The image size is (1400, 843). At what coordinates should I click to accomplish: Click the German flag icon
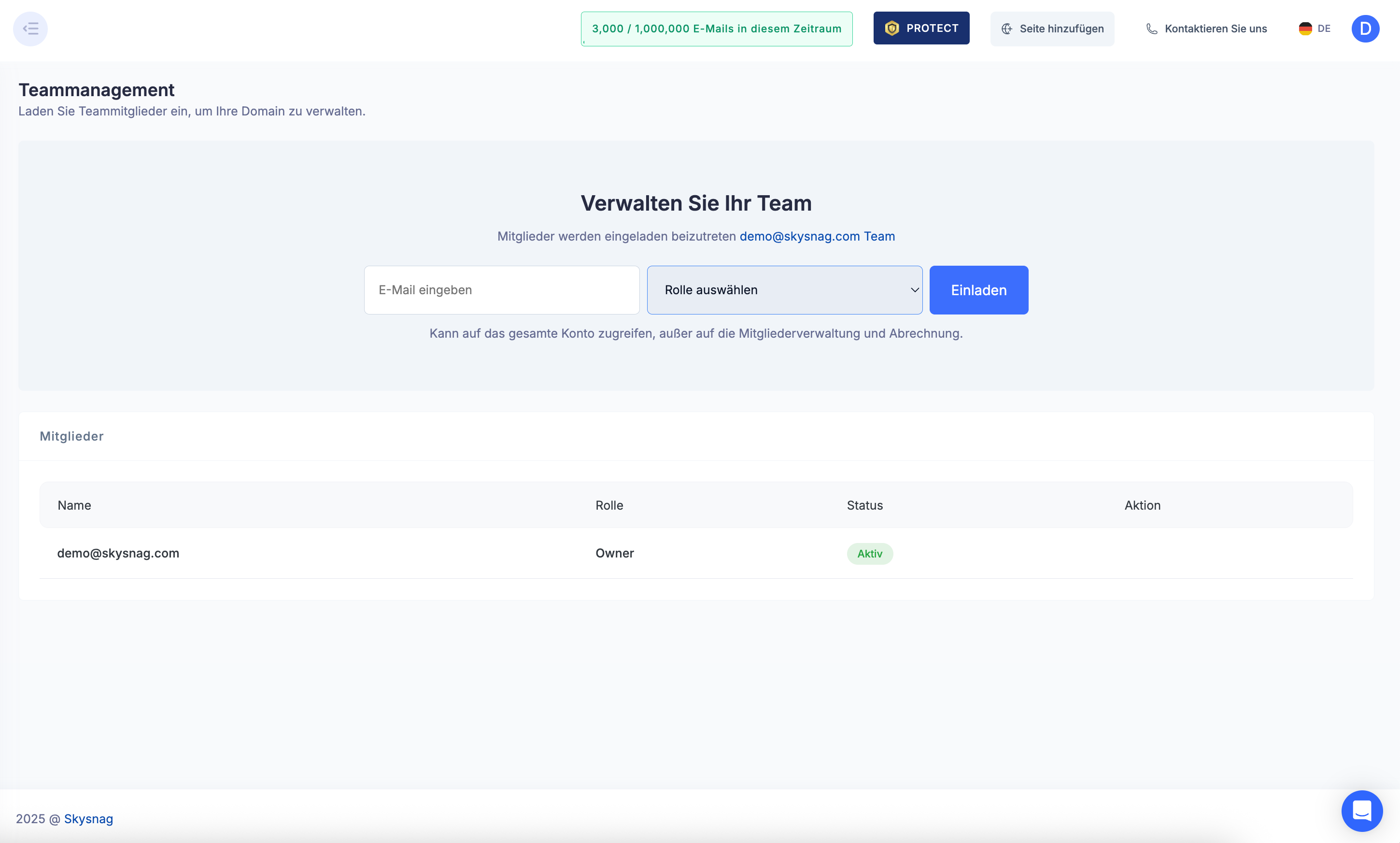point(1305,29)
